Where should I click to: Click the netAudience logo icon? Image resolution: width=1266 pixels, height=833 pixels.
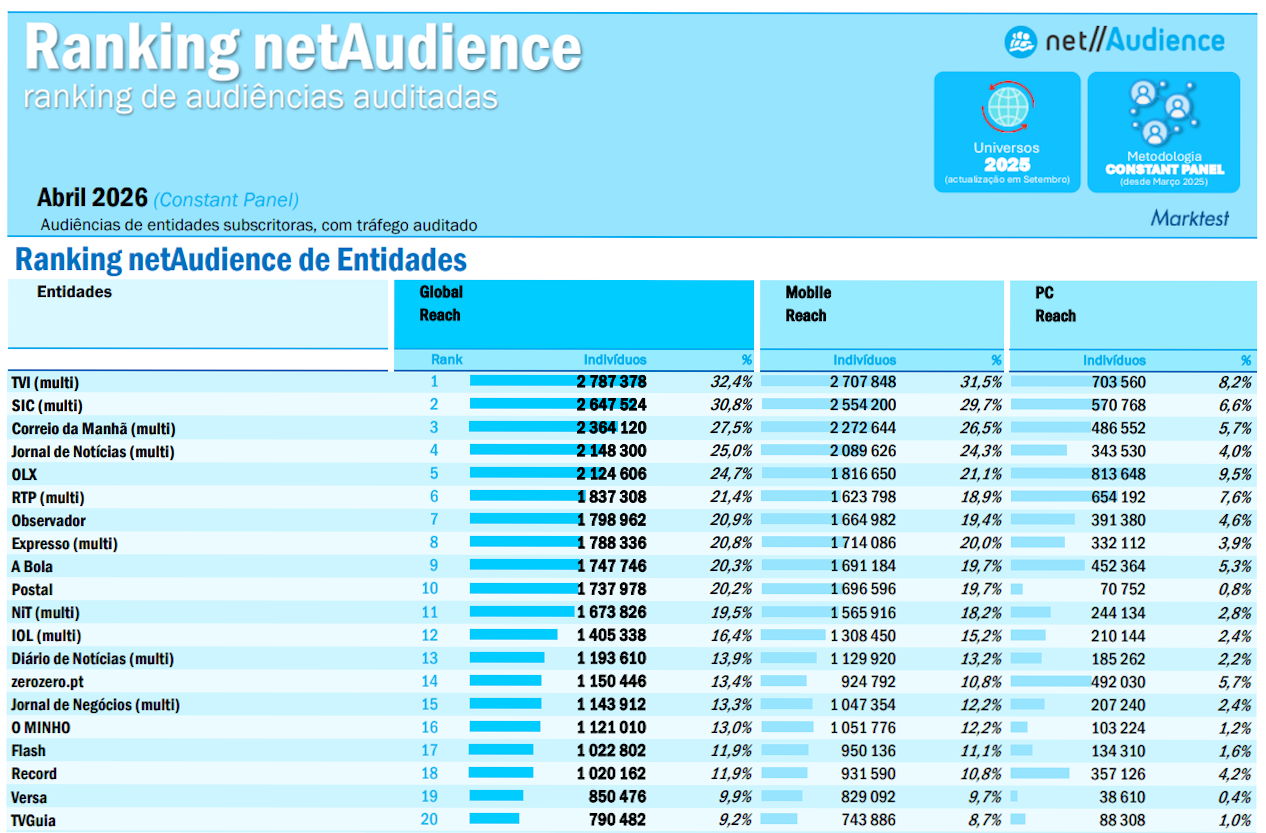pos(1021,41)
